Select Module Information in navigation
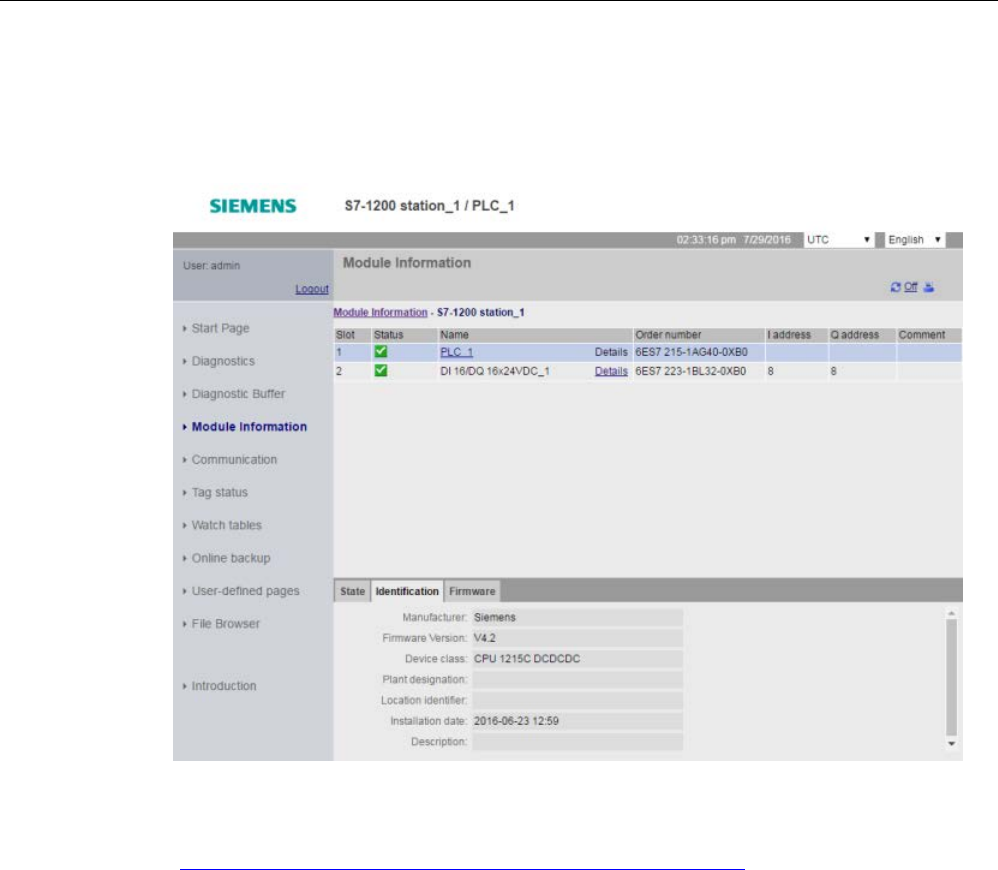Screen dimensions: 998x870 coord(249,427)
